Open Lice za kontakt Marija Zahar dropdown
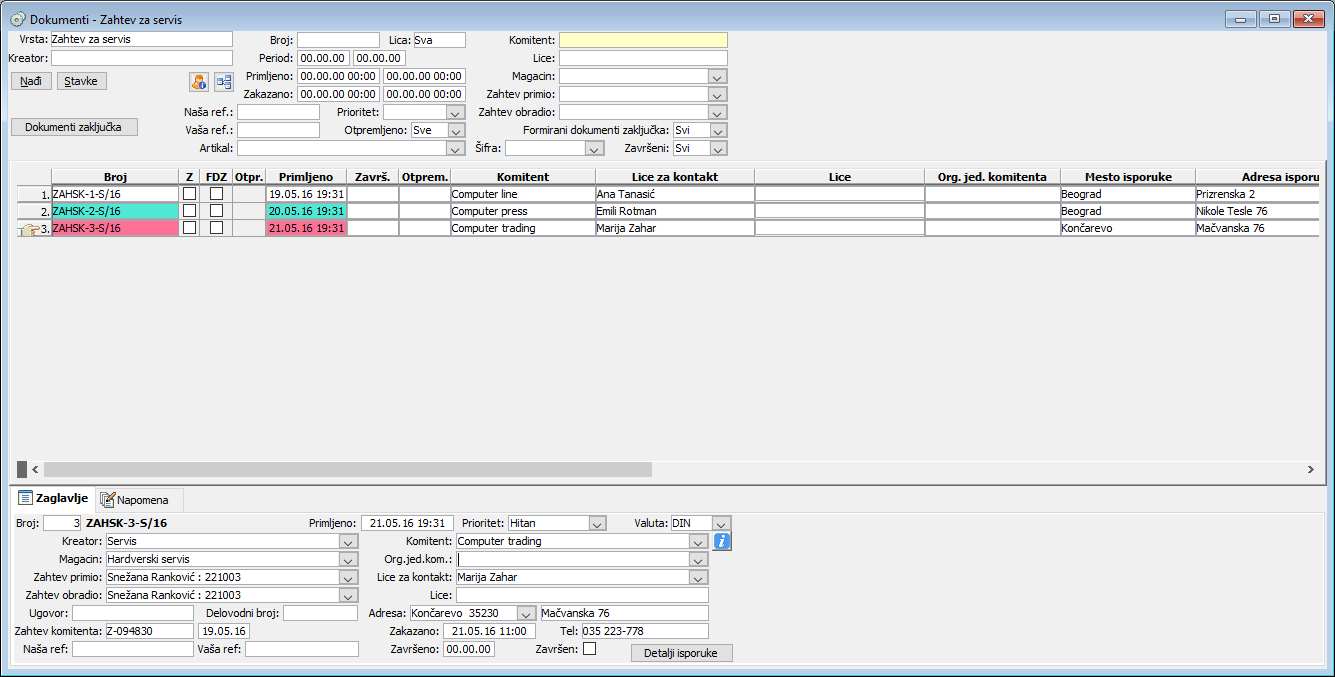Screen dimensions: 1335x677 [x=698, y=577]
